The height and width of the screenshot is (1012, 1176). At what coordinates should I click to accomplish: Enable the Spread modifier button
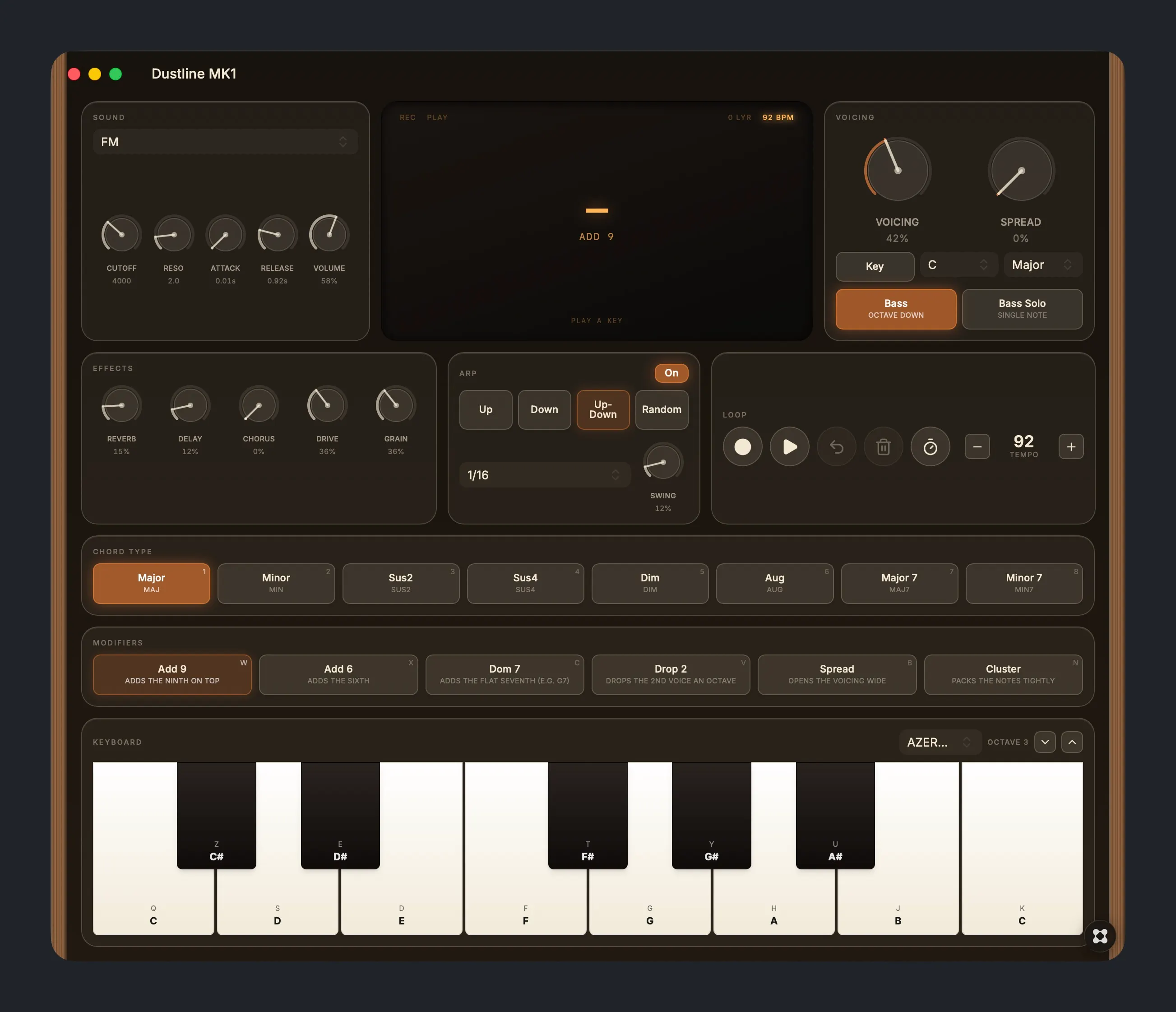click(x=837, y=674)
